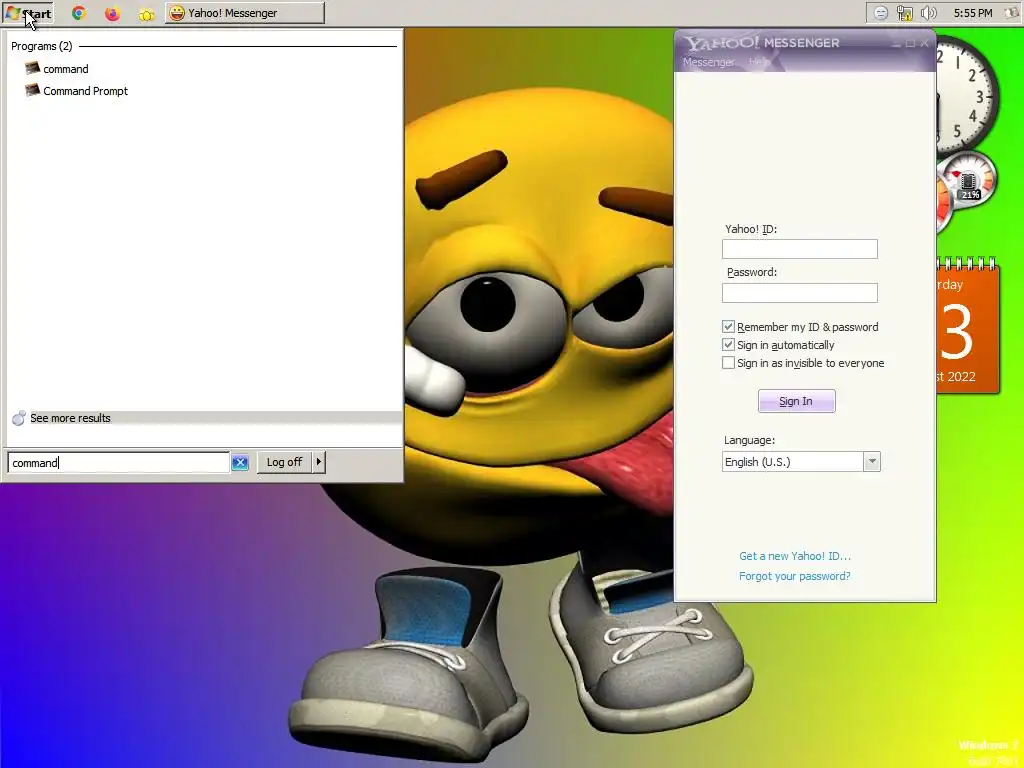
Task: Click the volume speaker tray icon
Action: point(928,13)
